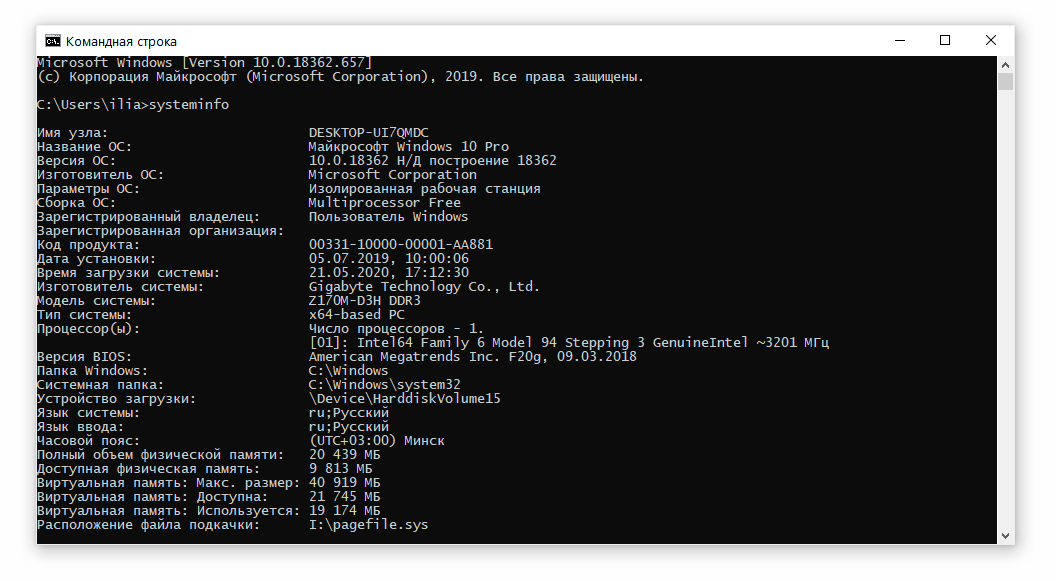Click 'Gigabyte Technology Co., Ltd.' value

tap(424, 287)
